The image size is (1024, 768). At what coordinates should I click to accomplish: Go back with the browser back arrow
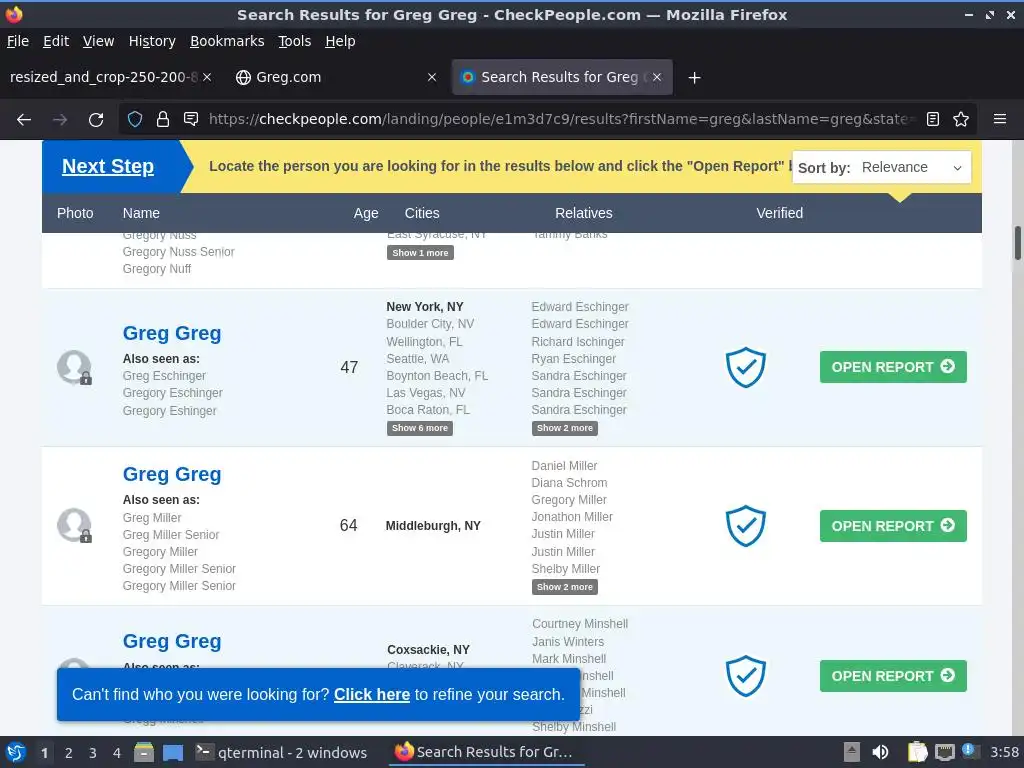coord(24,120)
